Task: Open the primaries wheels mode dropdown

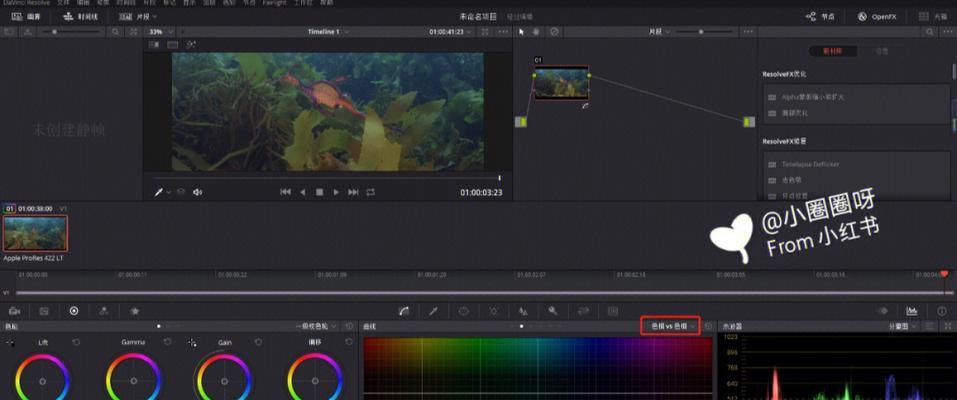Action: (x=316, y=327)
